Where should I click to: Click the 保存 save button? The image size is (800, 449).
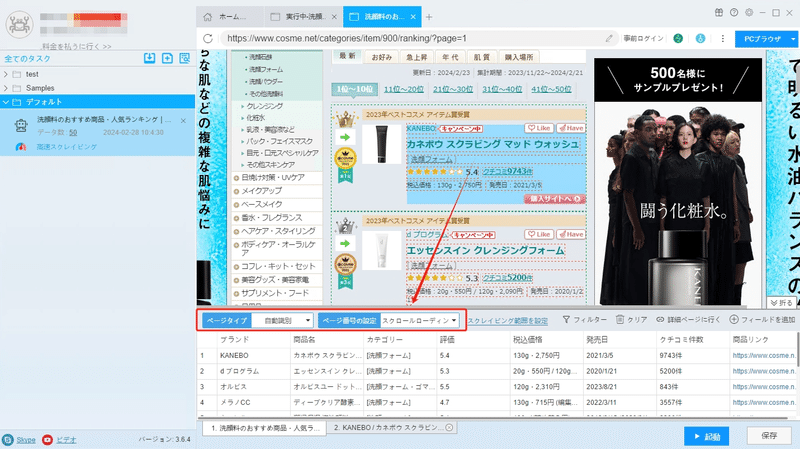[769, 436]
